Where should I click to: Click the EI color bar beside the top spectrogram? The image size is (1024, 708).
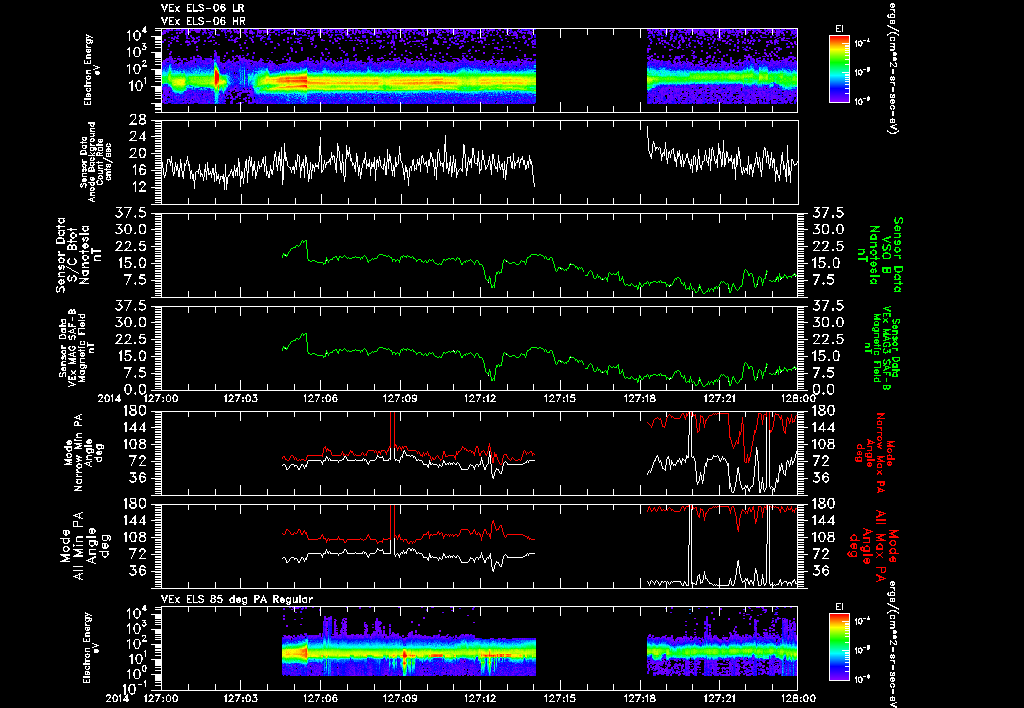839,69
